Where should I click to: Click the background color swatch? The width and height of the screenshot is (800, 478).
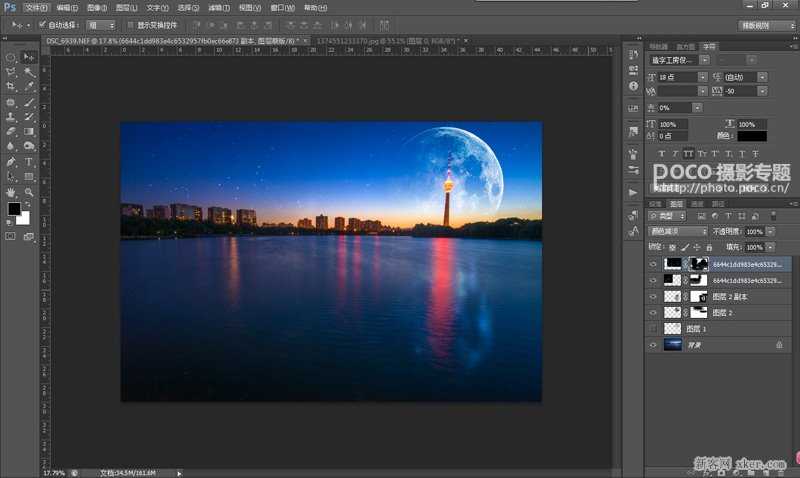(24, 218)
